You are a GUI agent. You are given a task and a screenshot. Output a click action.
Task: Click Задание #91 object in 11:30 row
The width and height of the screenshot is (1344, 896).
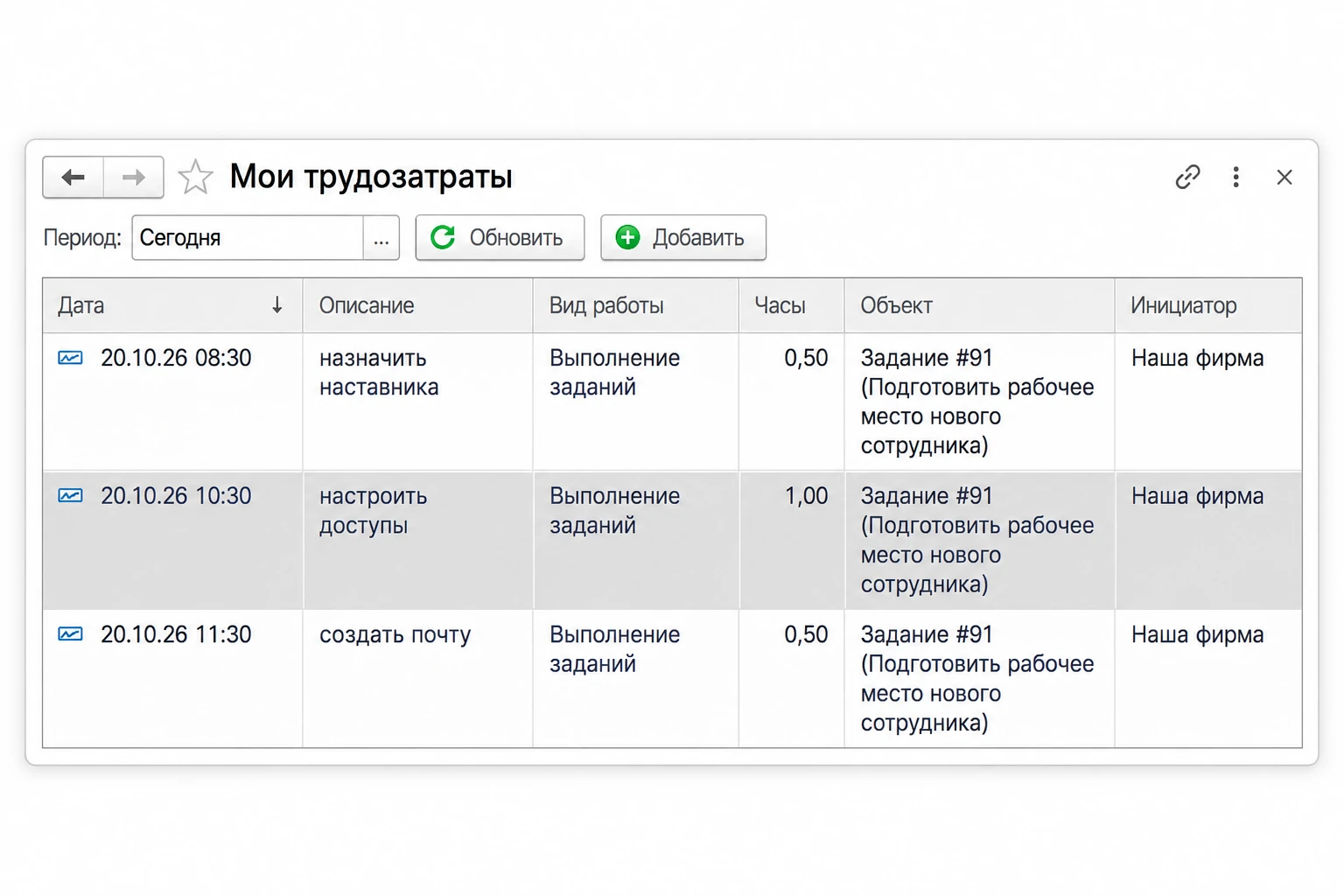977,678
